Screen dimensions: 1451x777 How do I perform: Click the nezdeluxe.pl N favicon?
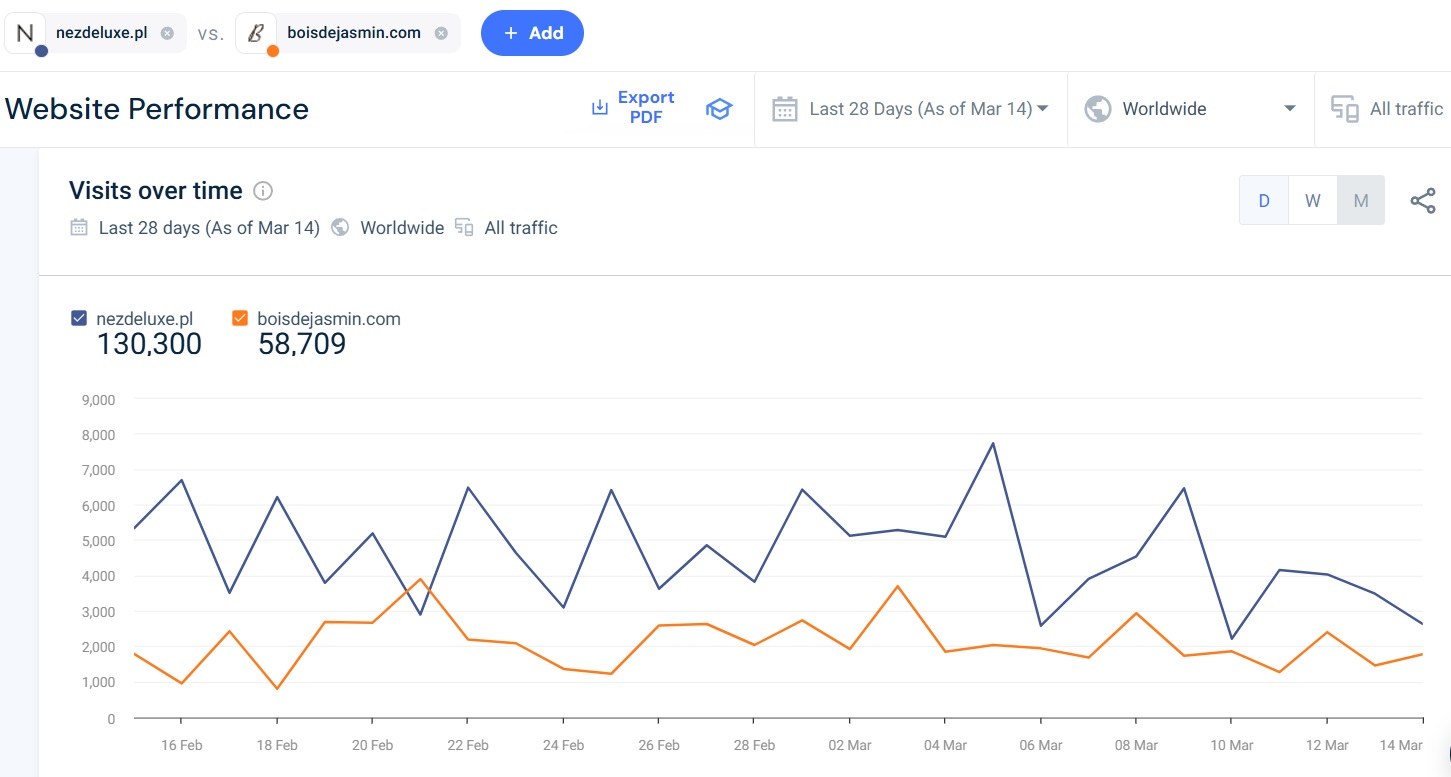[25, 33]
